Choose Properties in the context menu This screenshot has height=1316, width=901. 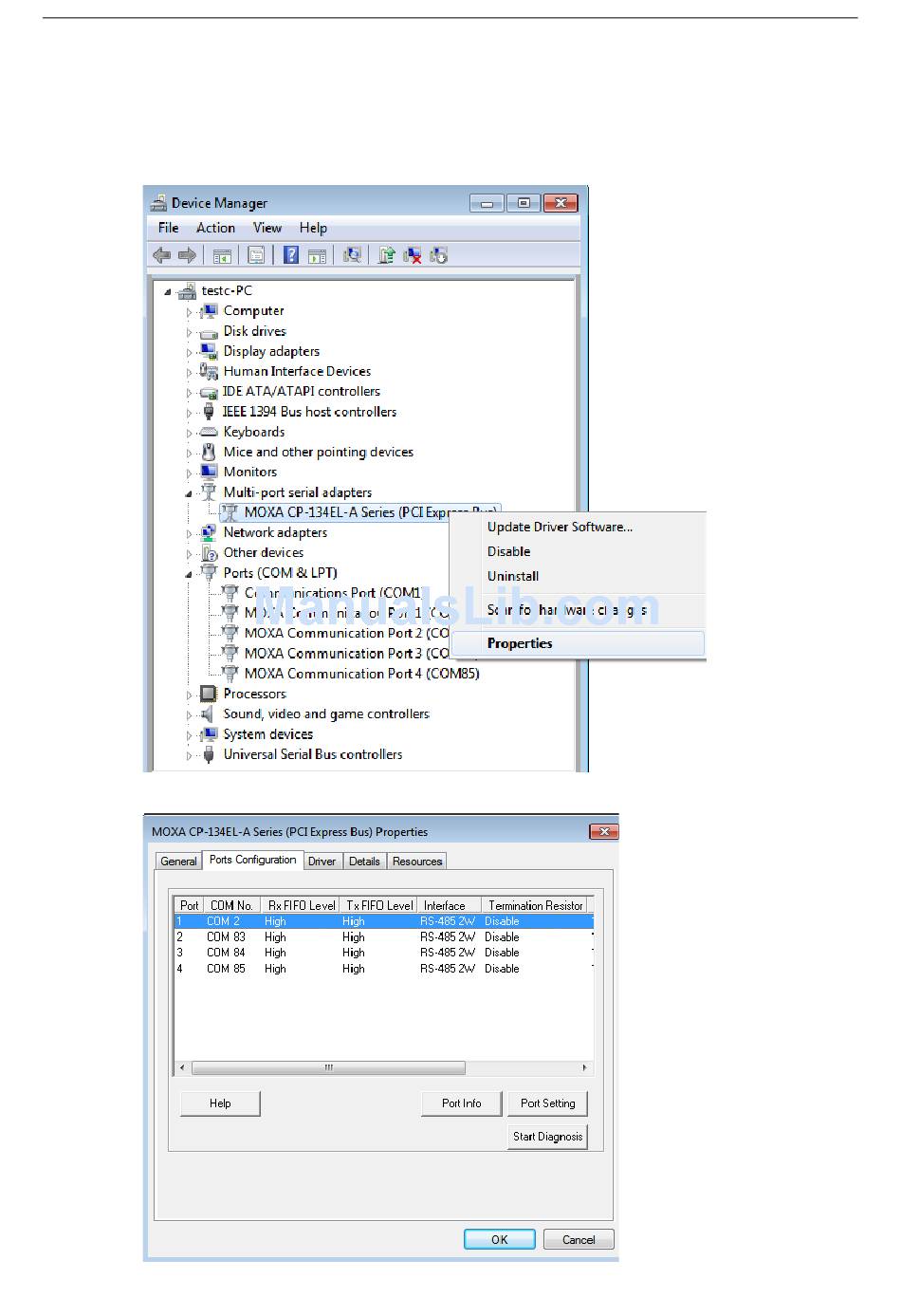click(578, 643)
